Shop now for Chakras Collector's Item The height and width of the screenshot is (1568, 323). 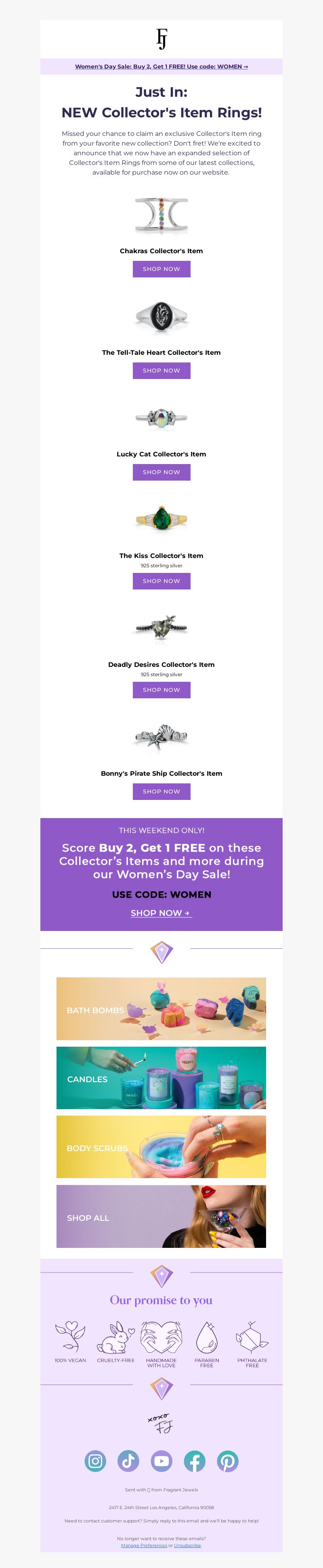pos(161,269)
